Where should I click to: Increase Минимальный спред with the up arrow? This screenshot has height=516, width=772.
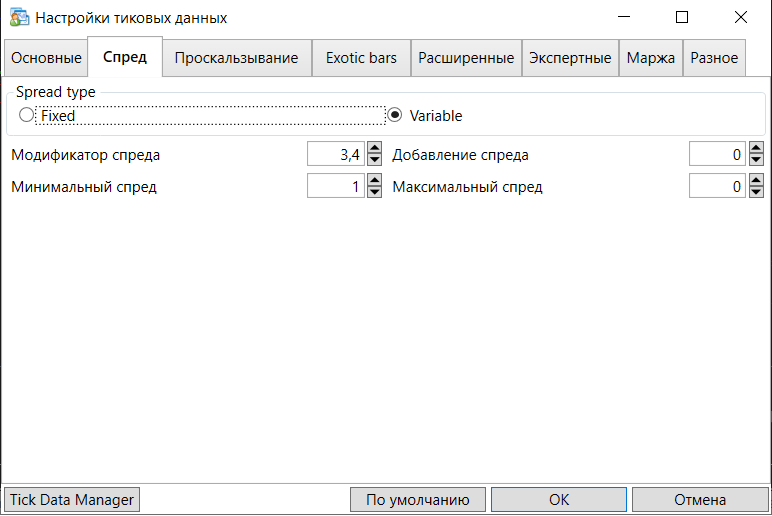pos(374,180)
